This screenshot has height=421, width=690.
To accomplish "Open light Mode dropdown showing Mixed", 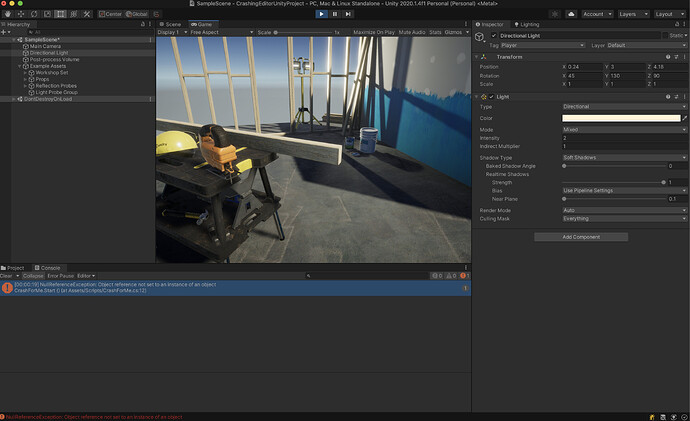I will point(624,130).
